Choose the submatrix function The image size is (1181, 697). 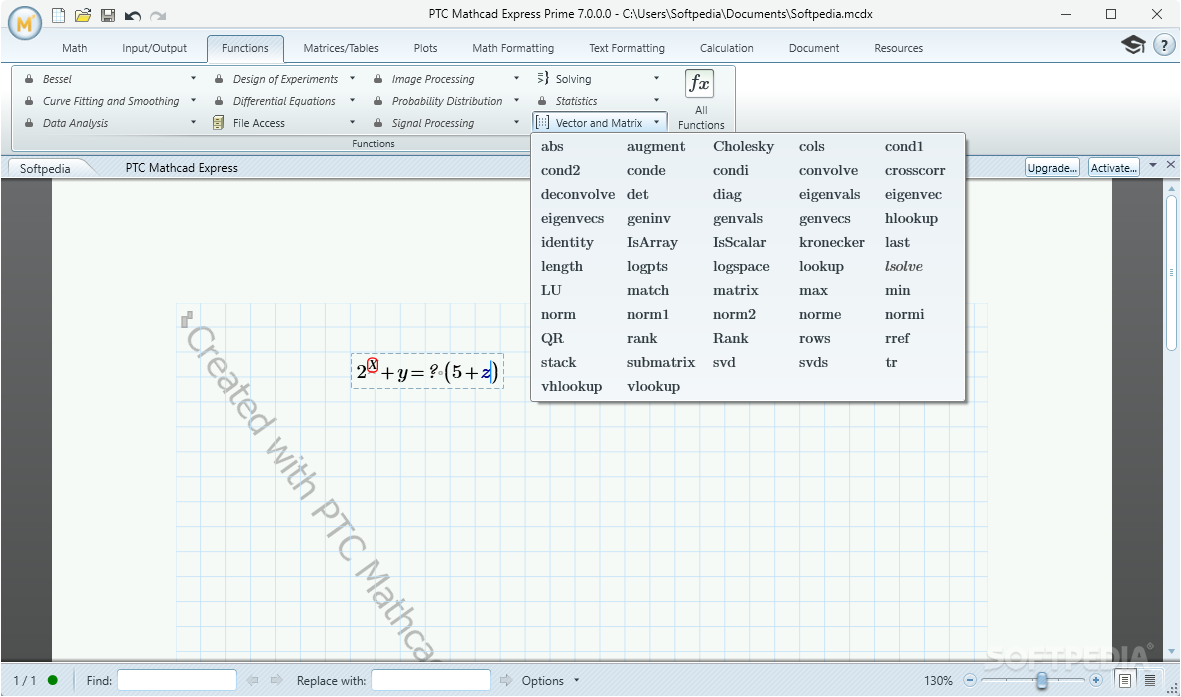click(661, 362)
